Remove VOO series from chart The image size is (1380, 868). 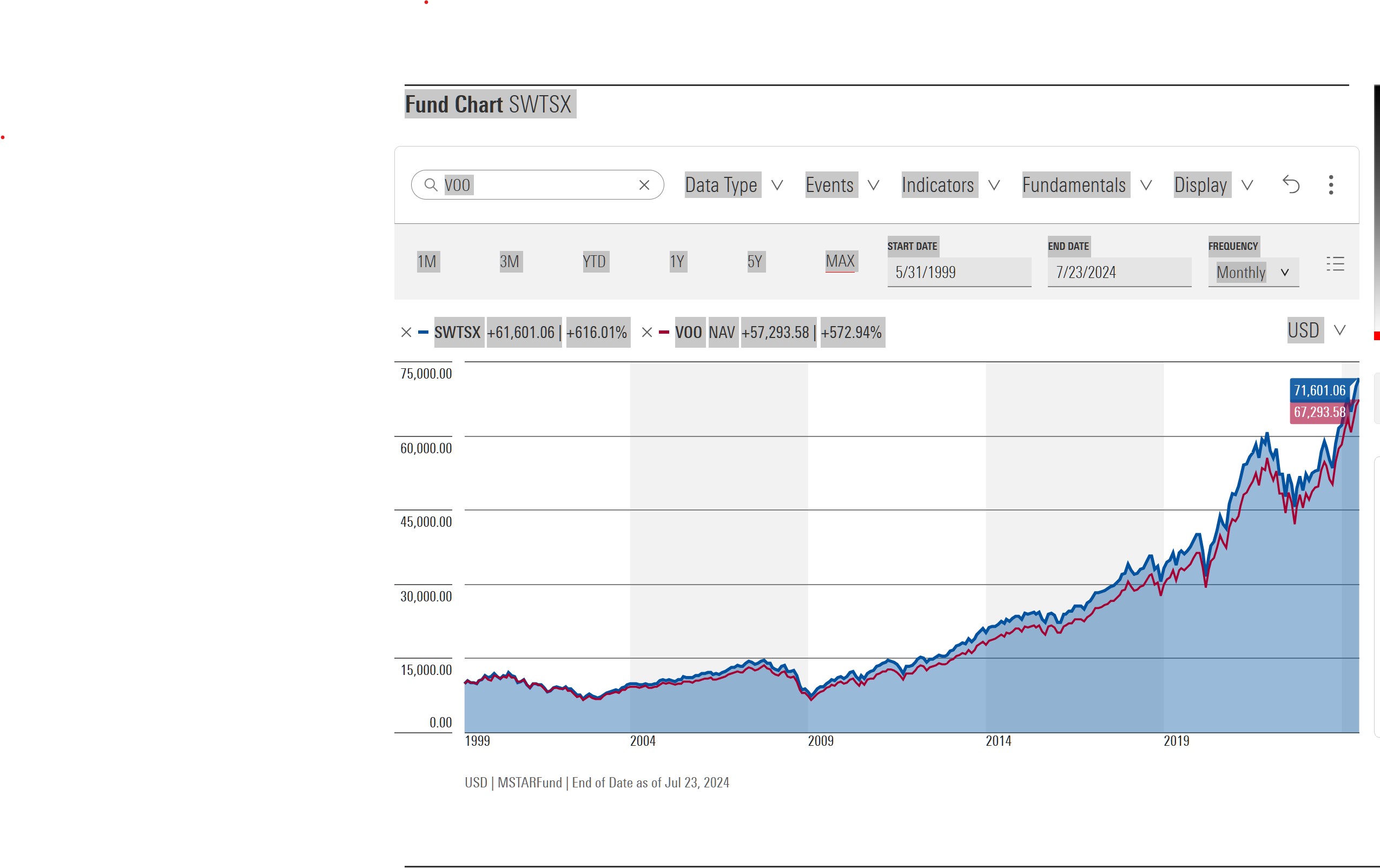(x=647, y=332)
